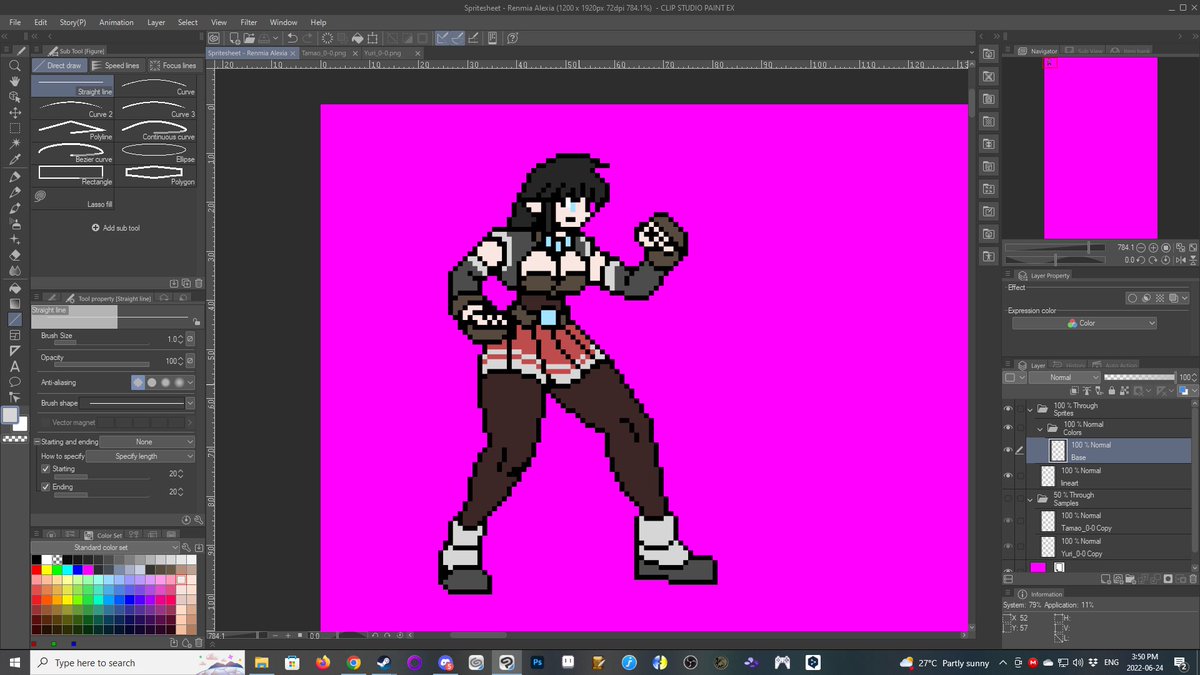Screen dimensions: 1200x675
Task: Select the Fill bucket tool in left toolbar
Action: (15, 287)
